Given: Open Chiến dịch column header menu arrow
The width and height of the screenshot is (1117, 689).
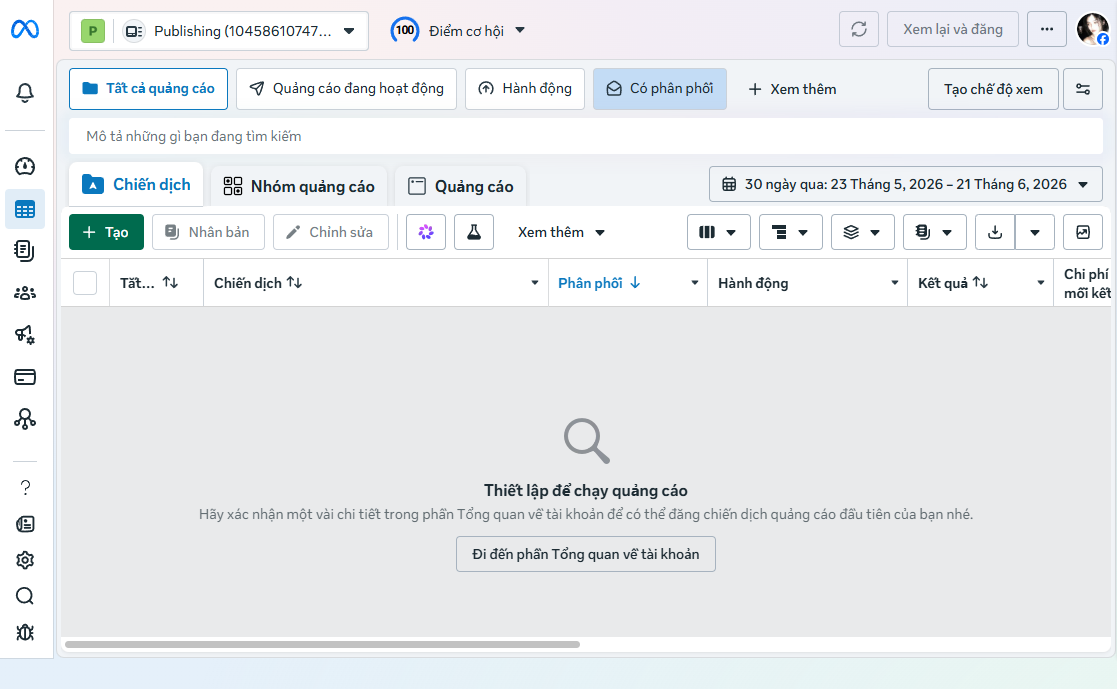Looking at the screenshot, I should pos(534,283).
